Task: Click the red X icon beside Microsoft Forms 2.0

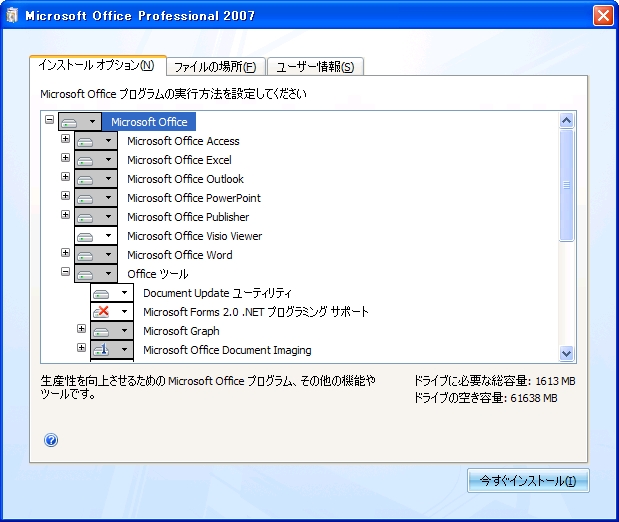Action: coord(102,312)
